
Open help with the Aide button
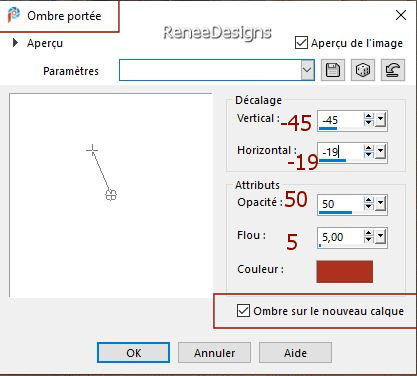tap(295, 353)
